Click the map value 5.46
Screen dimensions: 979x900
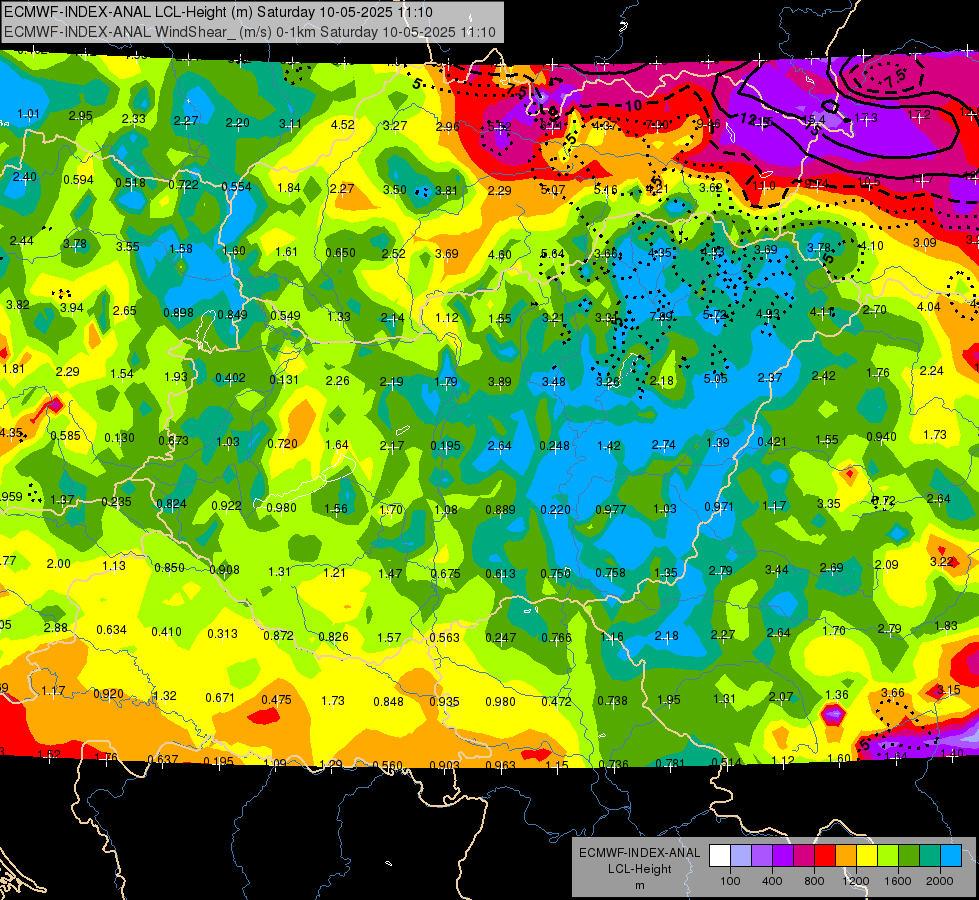coord(606,189)
